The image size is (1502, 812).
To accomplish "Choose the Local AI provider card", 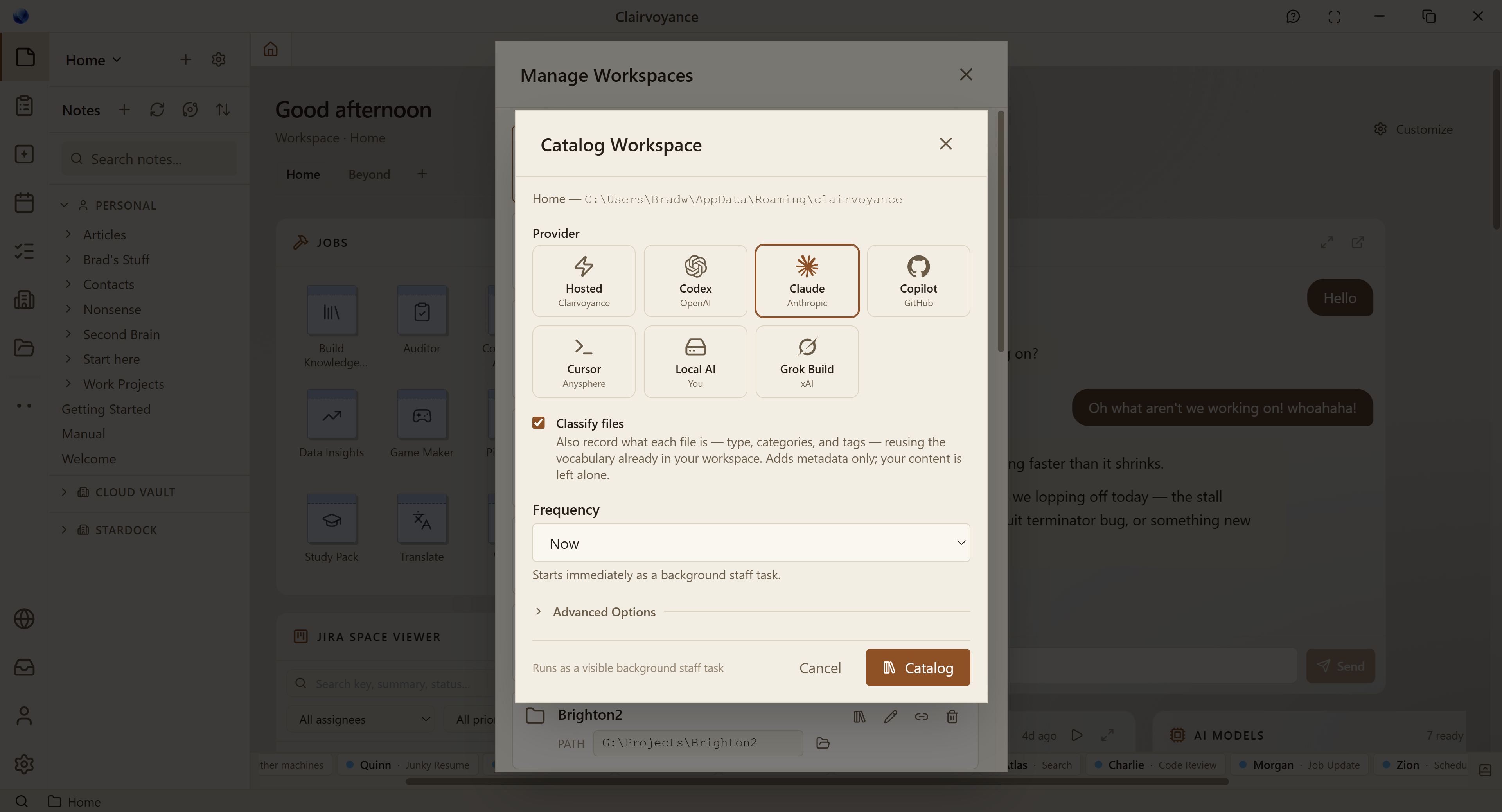I will coord(695,361).
